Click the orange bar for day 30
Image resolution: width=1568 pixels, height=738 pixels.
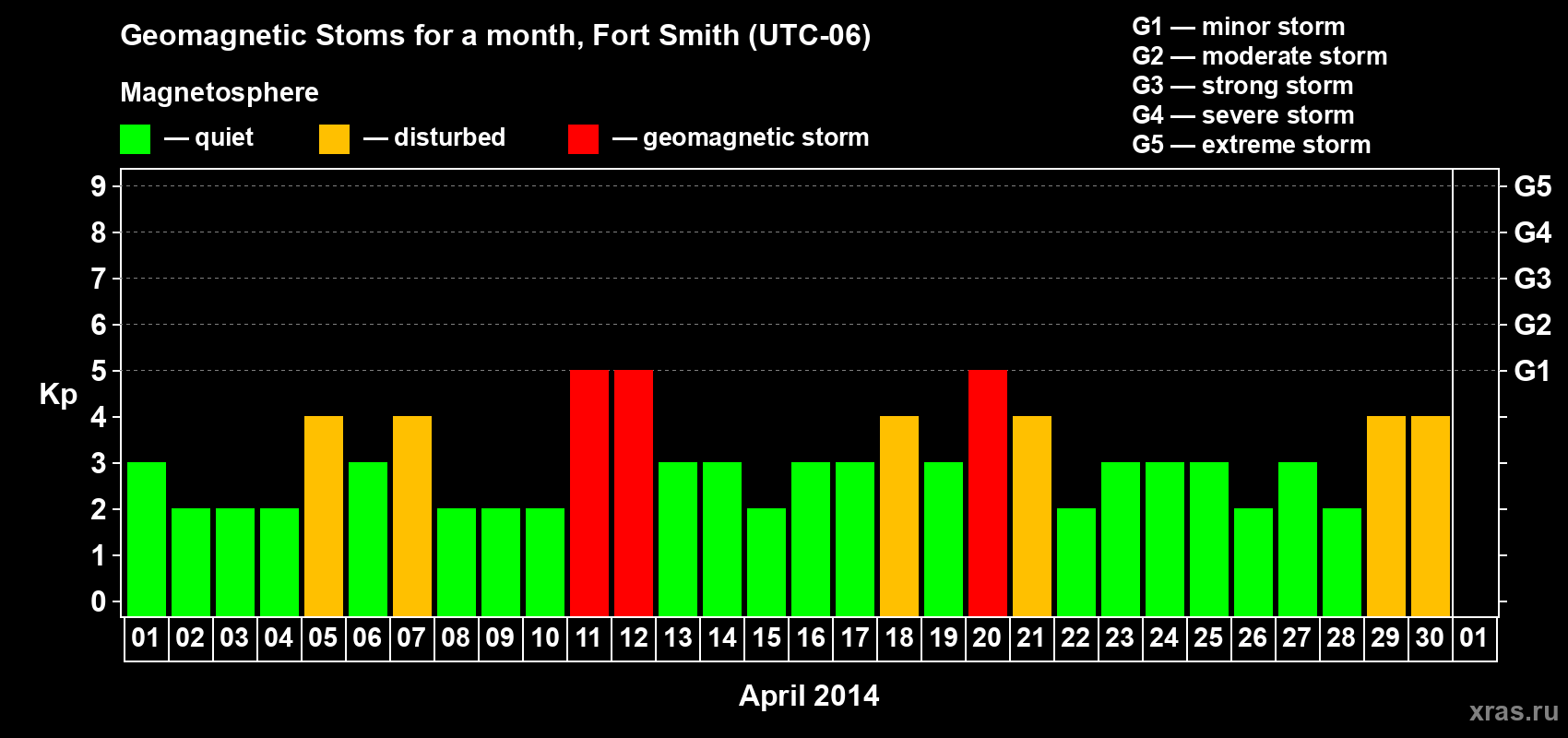[1431, 517]
